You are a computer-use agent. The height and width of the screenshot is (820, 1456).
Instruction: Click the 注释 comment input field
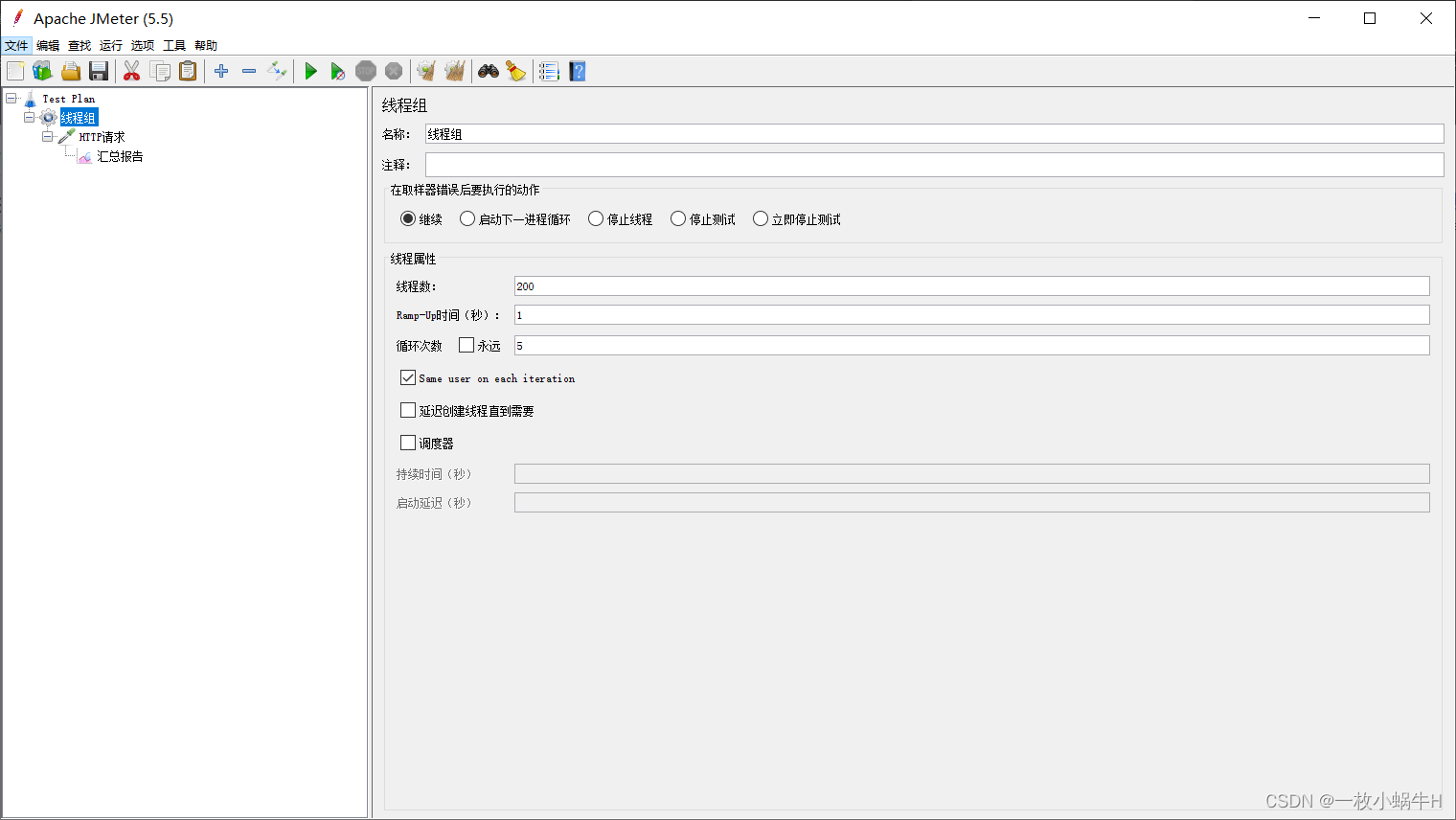click(x=934, y=165)
